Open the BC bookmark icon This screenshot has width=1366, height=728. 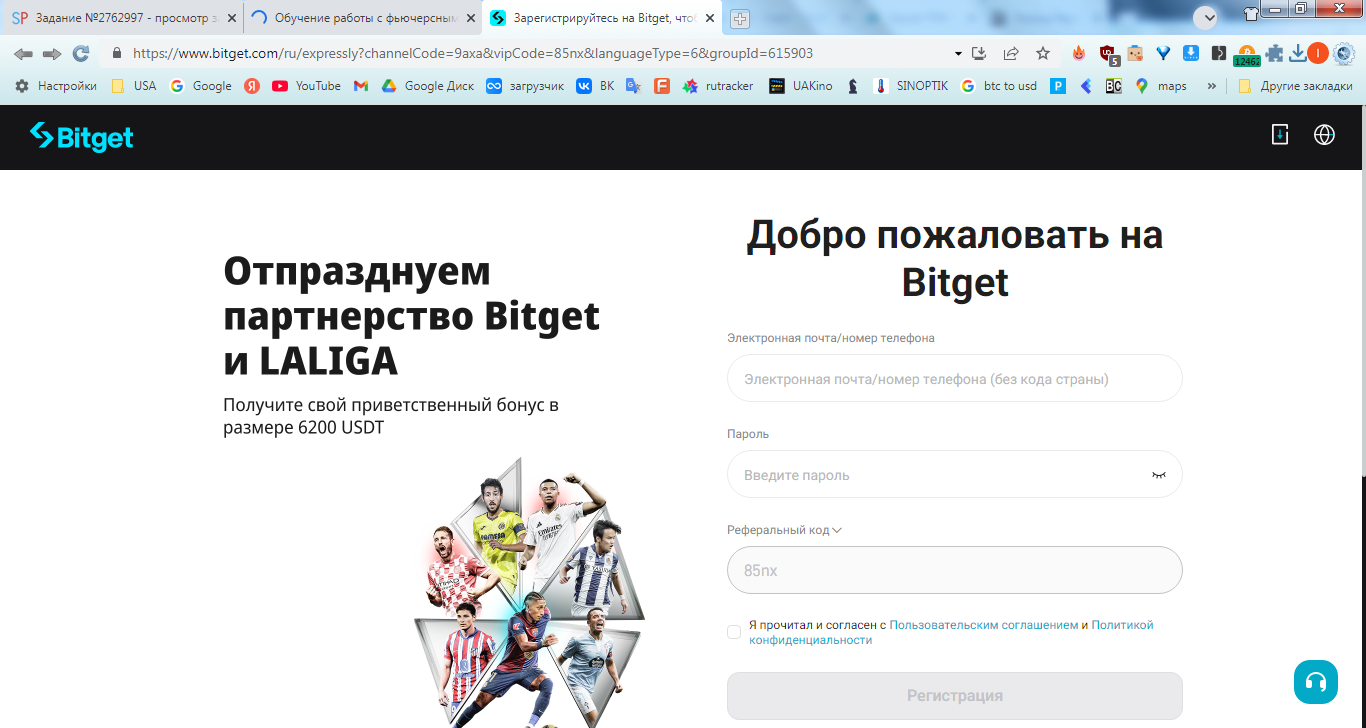click(1113, 86)
